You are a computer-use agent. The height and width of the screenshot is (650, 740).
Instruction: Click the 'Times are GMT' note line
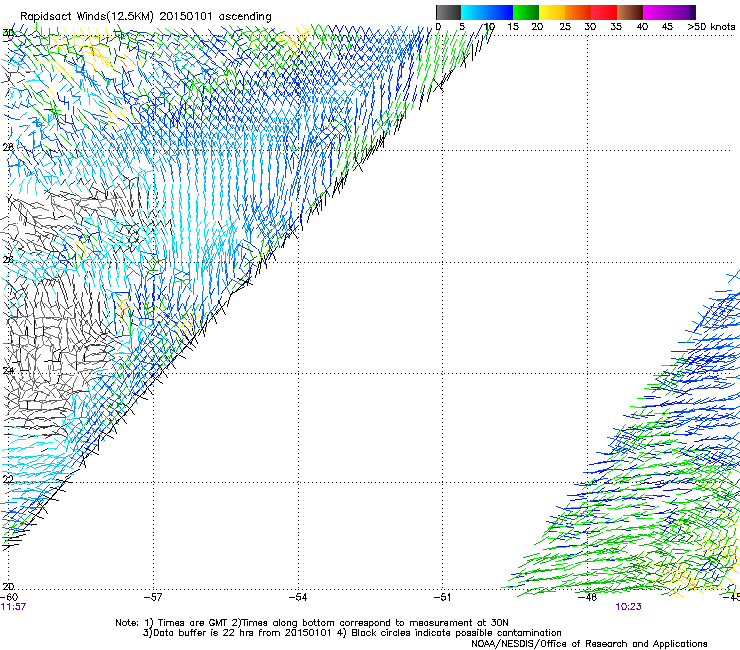[x=312, y=623]
